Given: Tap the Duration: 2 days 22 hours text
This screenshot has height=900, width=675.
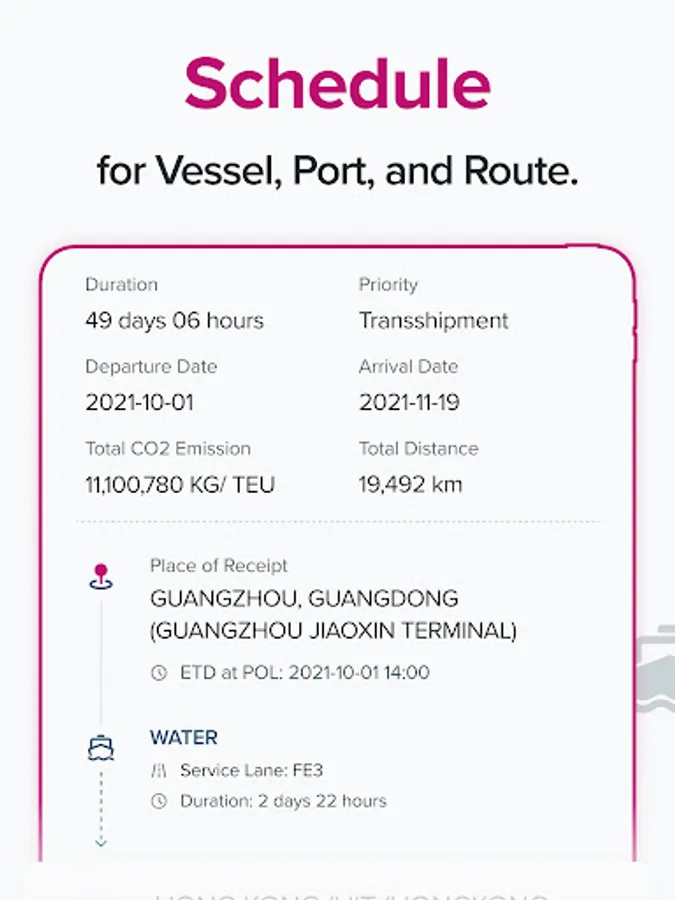Looking at the screenshot, I should pos(283,801).
